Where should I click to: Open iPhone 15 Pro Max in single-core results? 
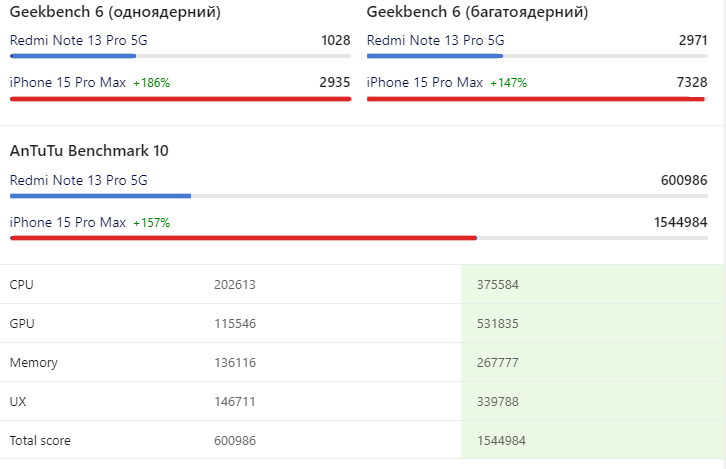pos(68,82)
